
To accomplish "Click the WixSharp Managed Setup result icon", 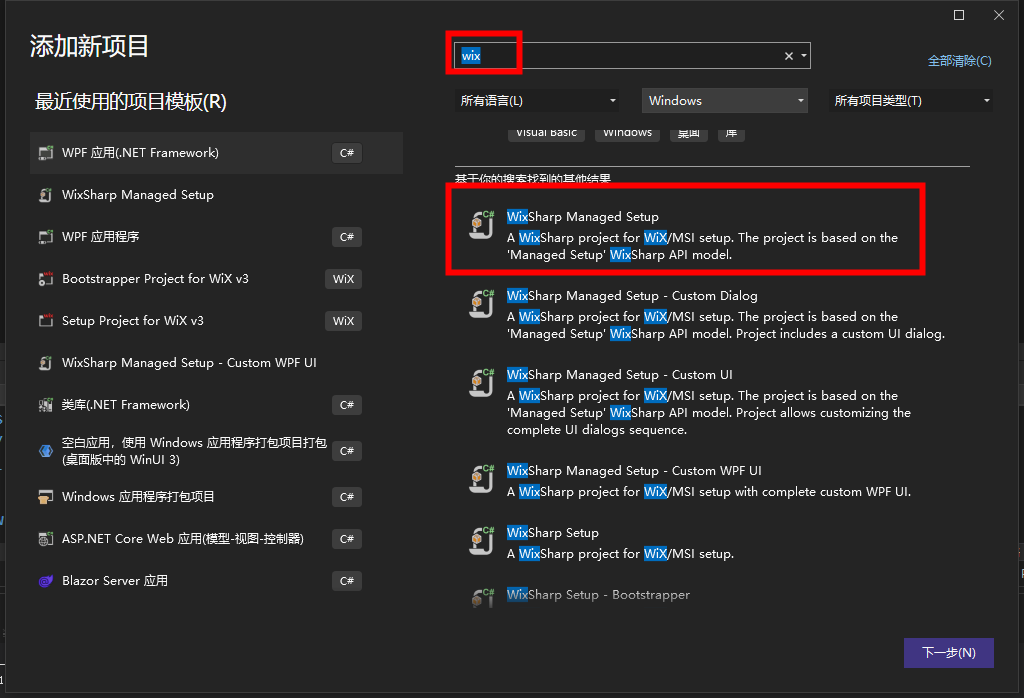I will click(x=482, y=225).
